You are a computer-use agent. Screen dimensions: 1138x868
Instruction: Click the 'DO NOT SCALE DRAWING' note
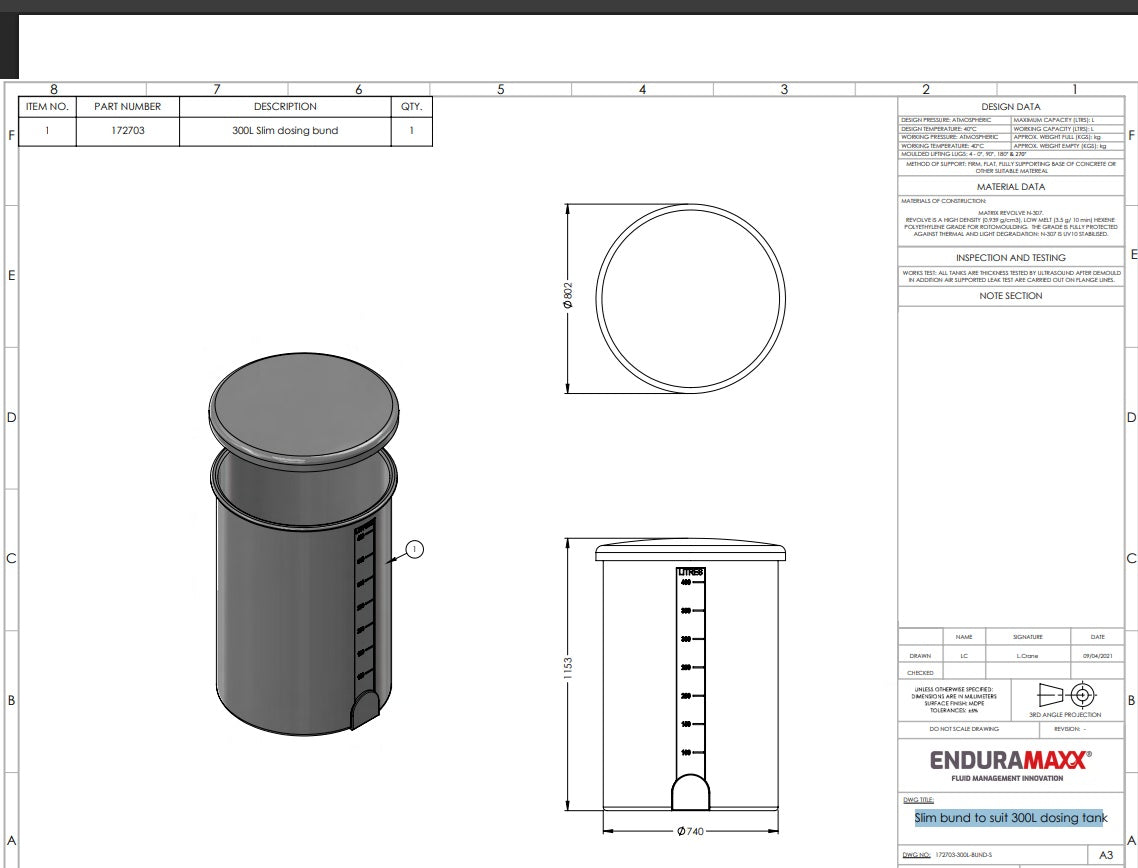[x=964, y=729]
